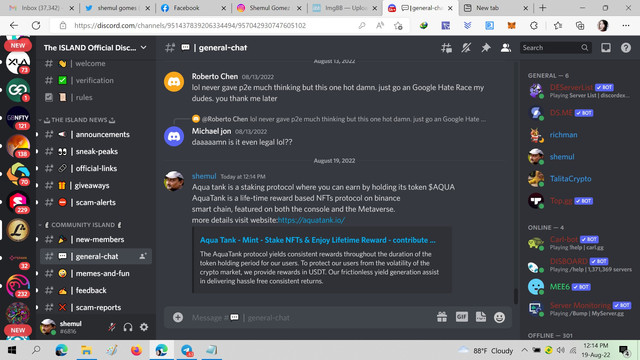
Task: Select member richman in member list
Action: (563, 135)
